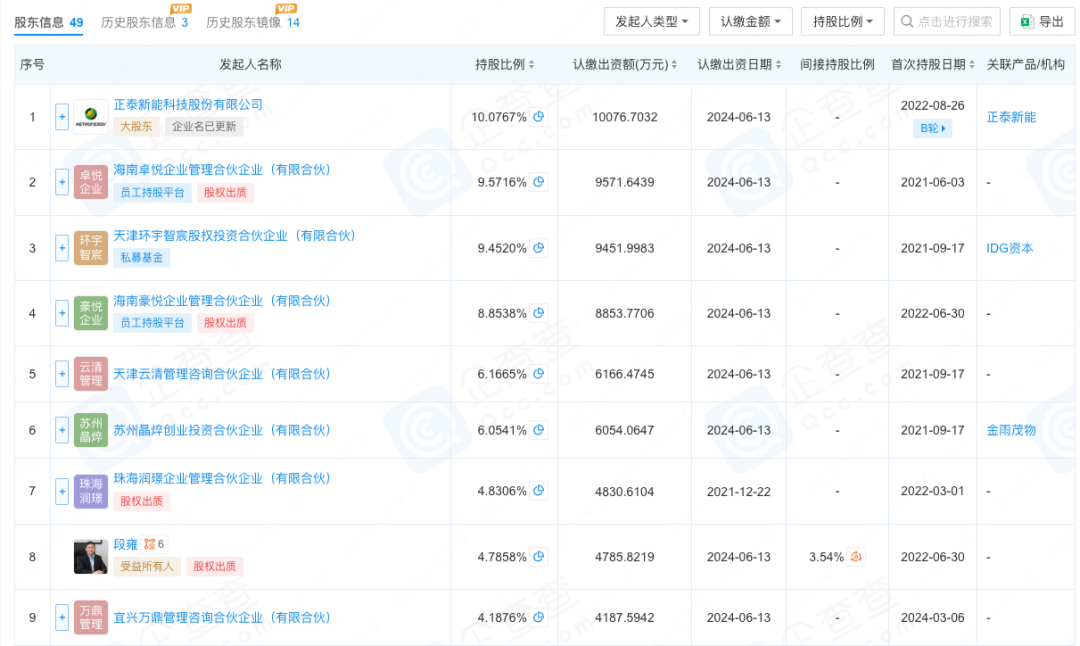Image resolution: width=1080 pixels, height=646 pixels.
Task: Click the magnifier icon in the search box
Action: tap(907, 21)
